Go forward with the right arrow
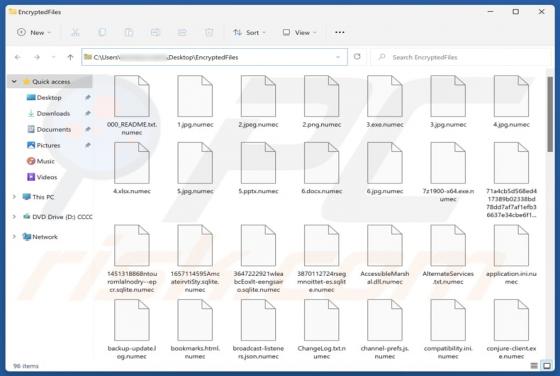 coord(37,57)
